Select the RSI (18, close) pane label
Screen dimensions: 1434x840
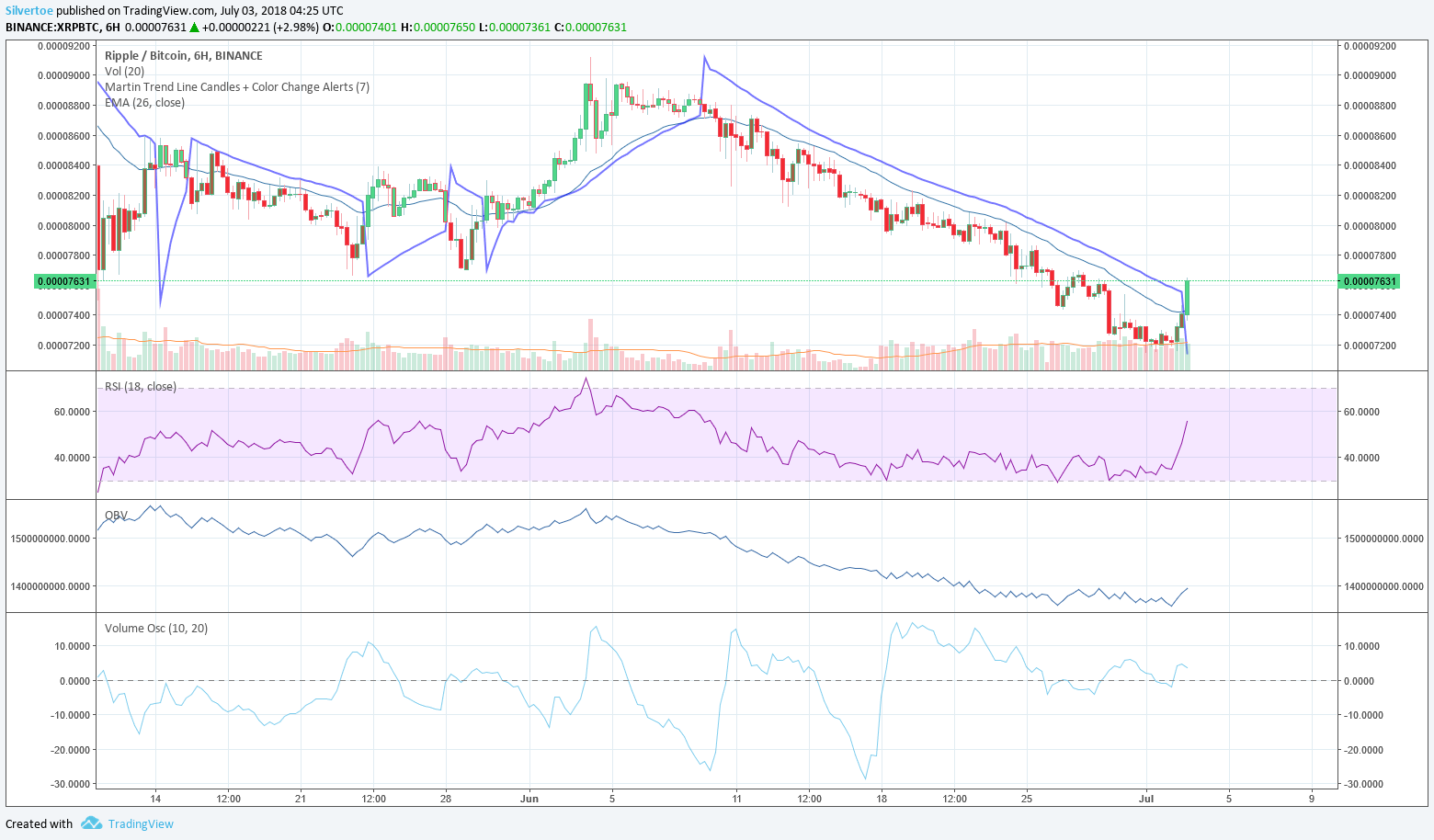point(141,387)
